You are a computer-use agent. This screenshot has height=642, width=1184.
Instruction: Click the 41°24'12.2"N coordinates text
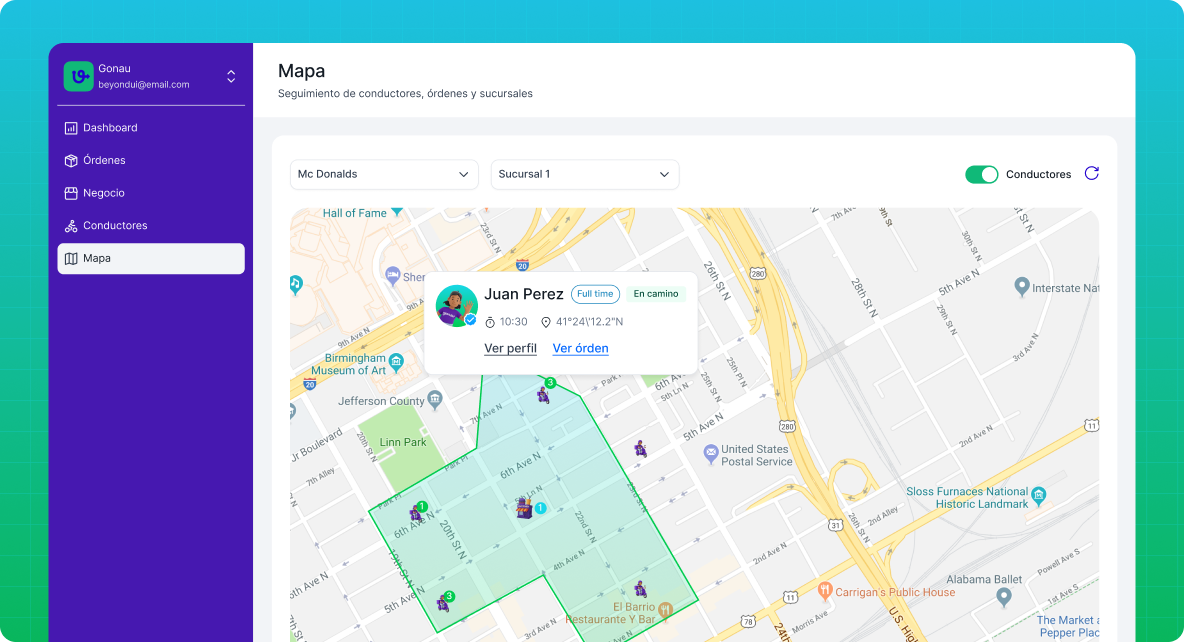pos(590,323)
